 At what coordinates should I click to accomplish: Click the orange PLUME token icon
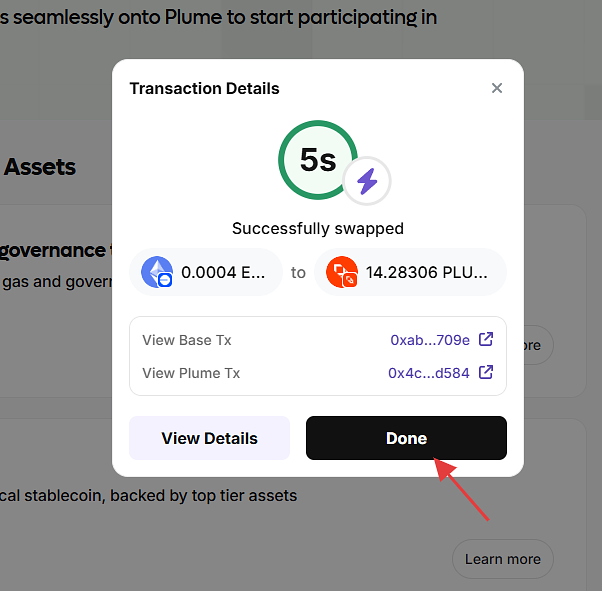tap(342, 272)
